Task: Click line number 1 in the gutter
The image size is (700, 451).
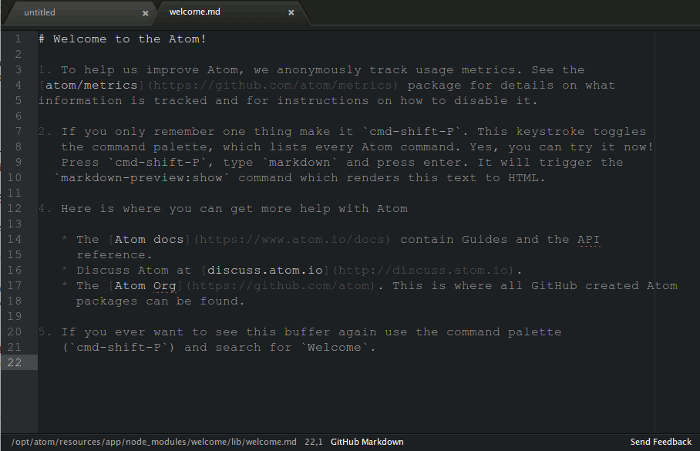Action: (18, 39)
